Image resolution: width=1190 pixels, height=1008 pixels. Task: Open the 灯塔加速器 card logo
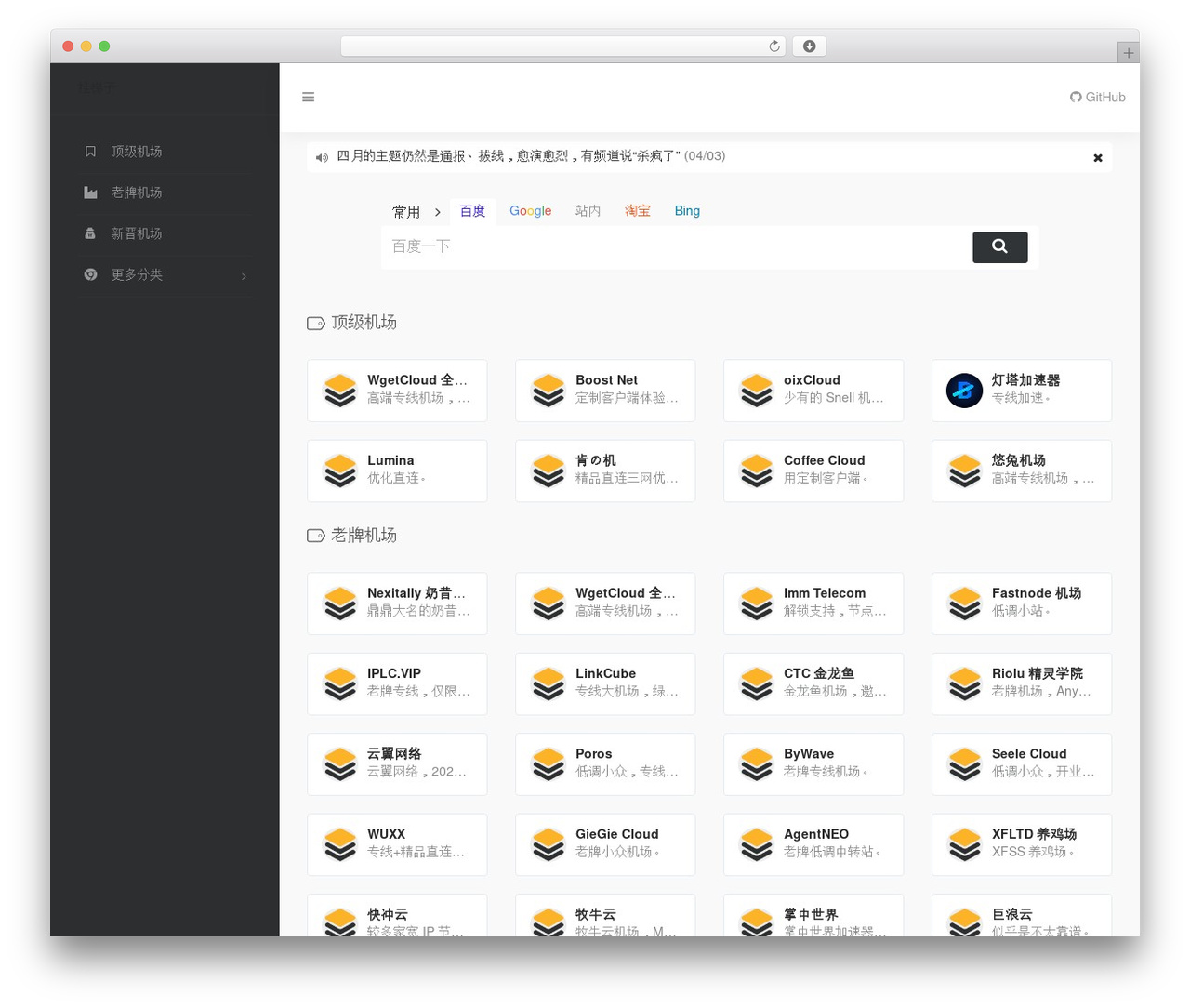tap(964, 391)
